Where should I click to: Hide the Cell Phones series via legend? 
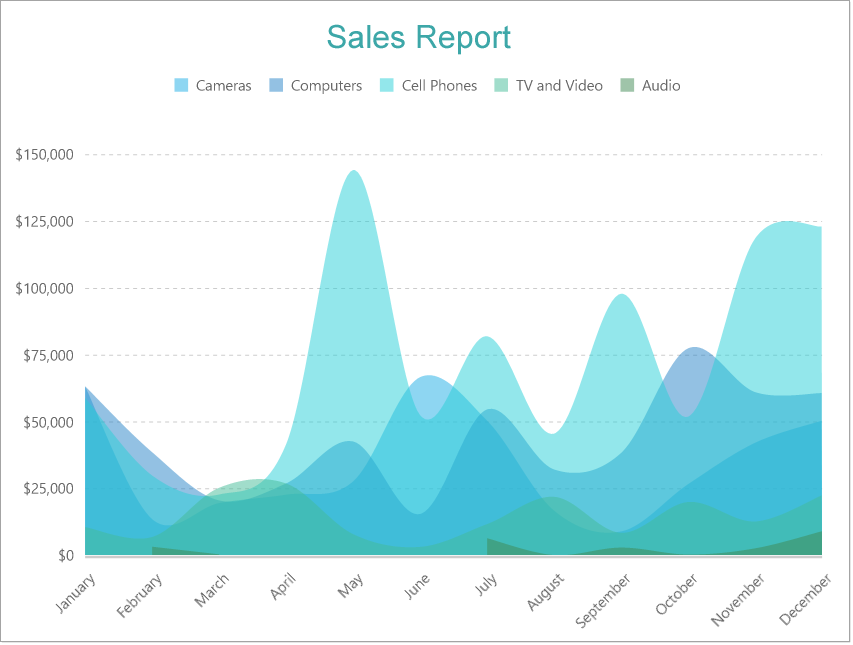(x=439, y=86)
